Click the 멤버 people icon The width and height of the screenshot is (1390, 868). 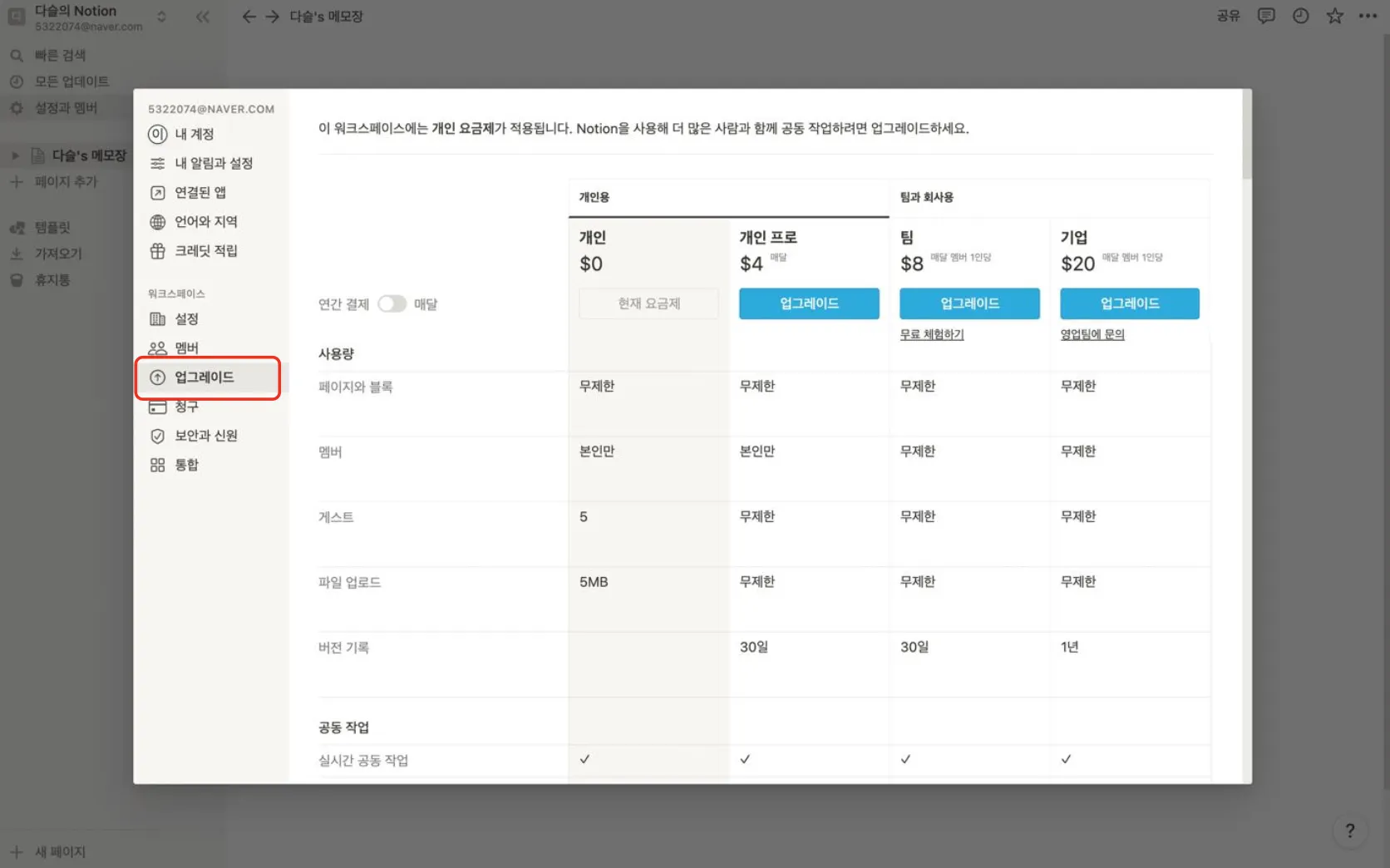[x=157, y=348]
